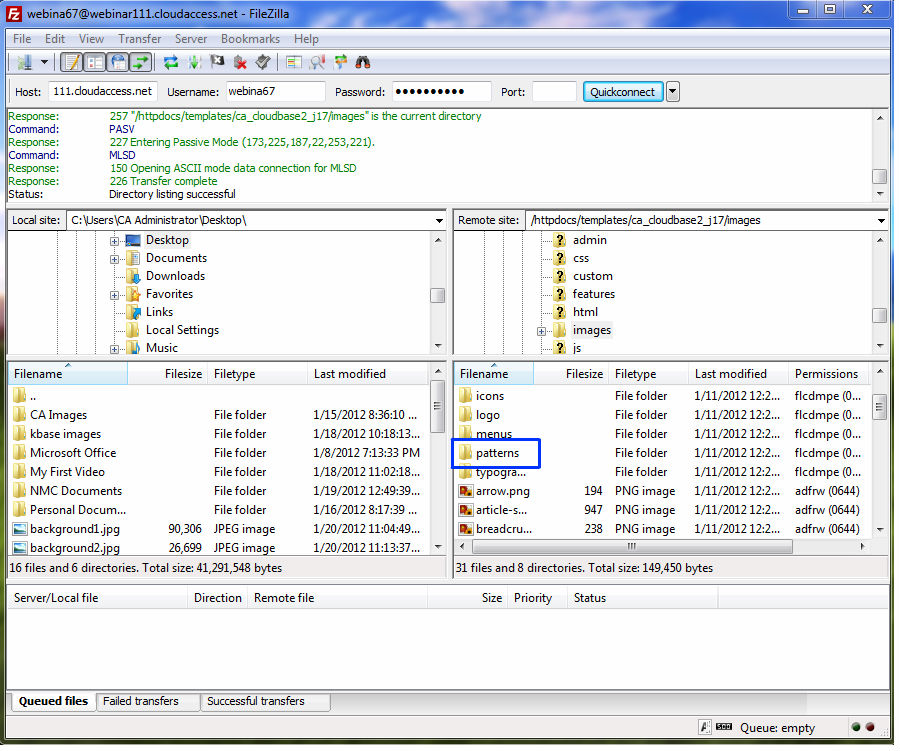This screenshot has width=900, height=751.
Task: Open the Edit menu
Action: [55, 39]
